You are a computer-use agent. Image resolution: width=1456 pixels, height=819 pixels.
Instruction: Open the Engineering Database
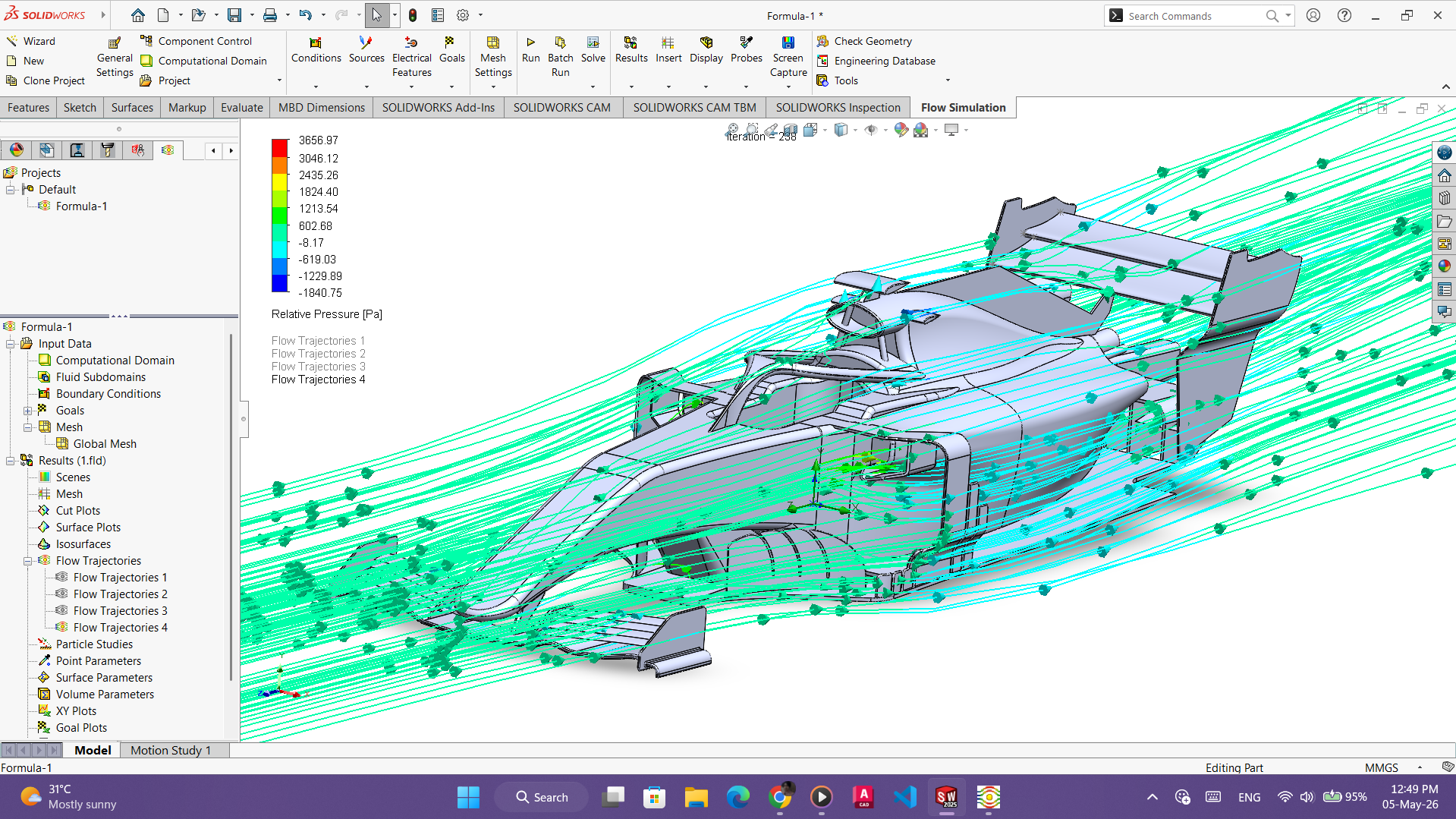(x=876, y=61)
